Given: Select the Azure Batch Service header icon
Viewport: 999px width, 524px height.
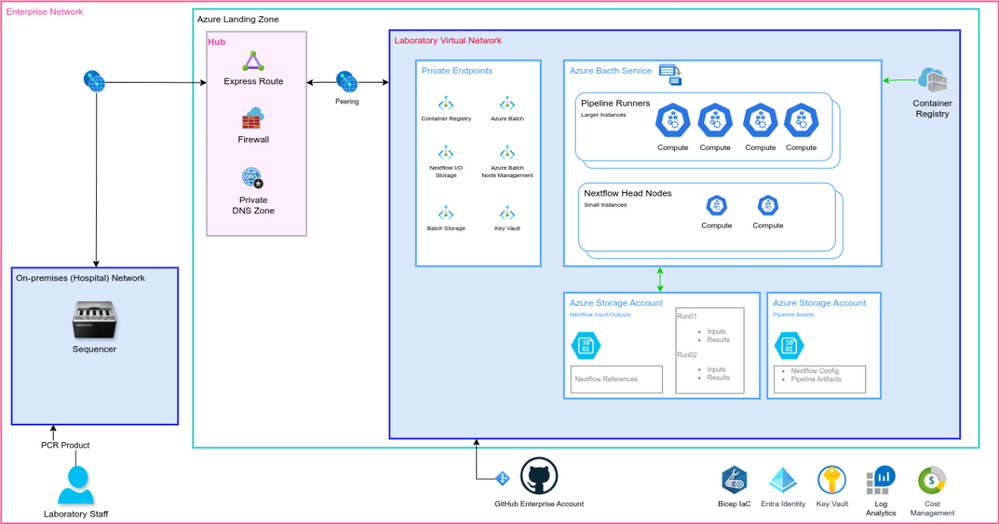Looking at the screenshot, I should [670, 75].
